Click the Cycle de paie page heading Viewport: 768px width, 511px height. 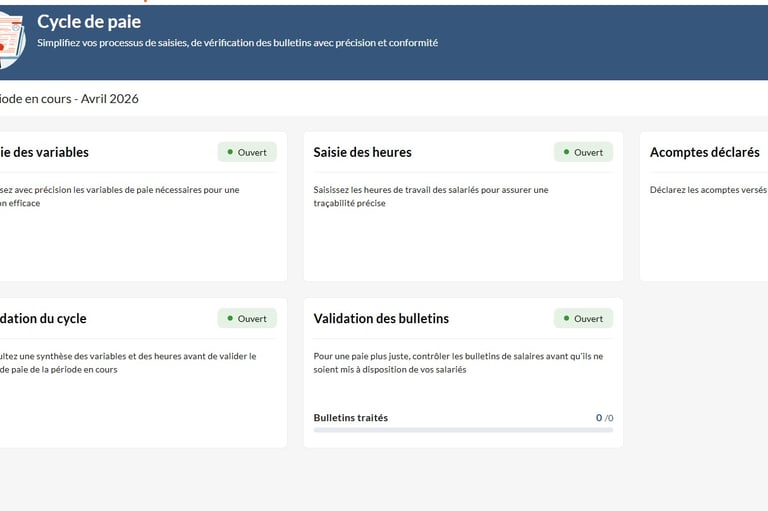coord(89,21)
